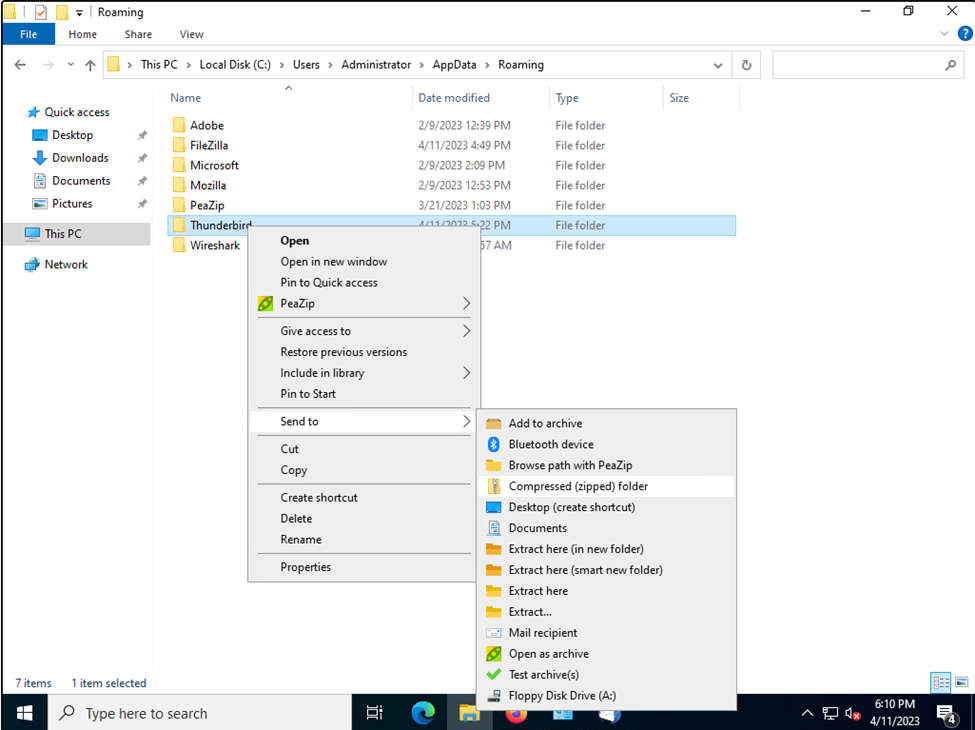Open the File ribbon tab
This screenshot has width=975, height=730.
pos(29,34)
